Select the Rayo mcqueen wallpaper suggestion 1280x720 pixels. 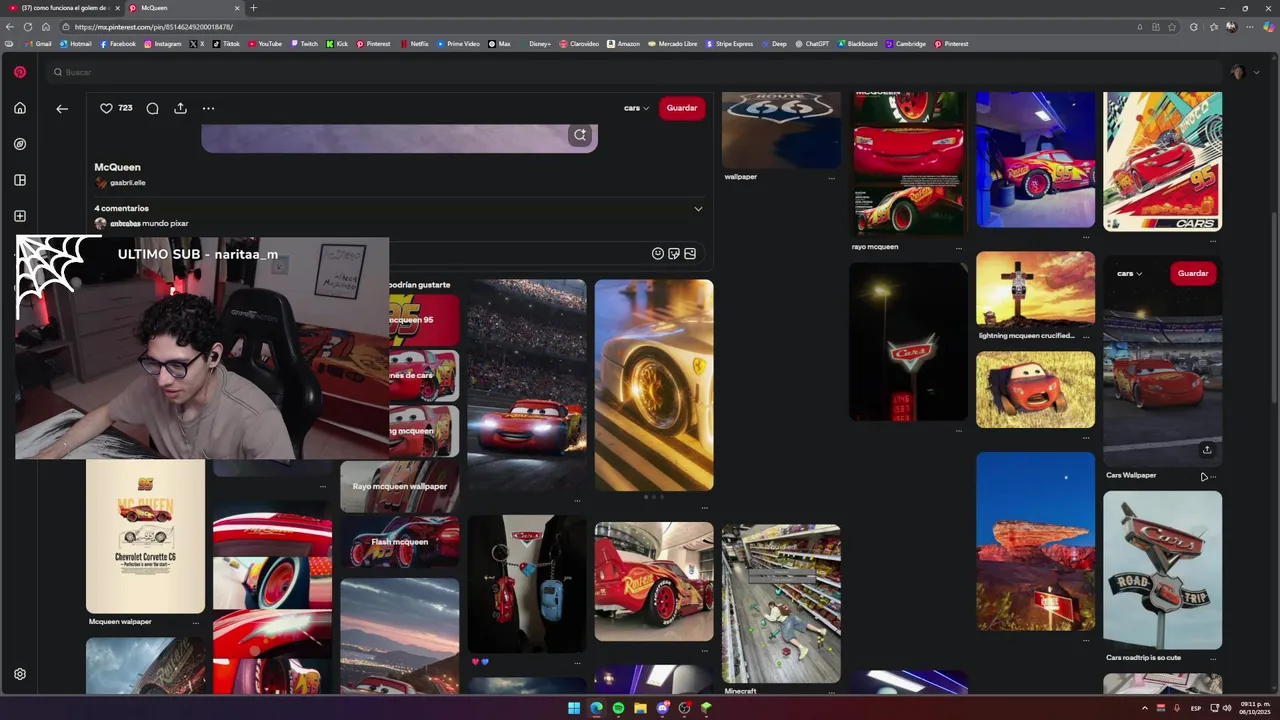coord(400,487)
